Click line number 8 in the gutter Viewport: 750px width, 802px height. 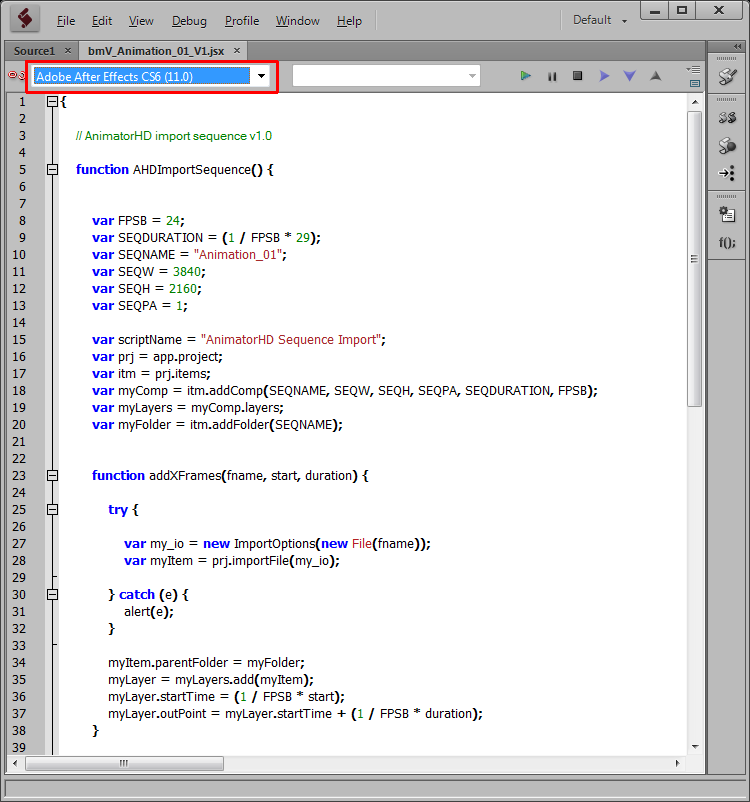coord(22,220)
